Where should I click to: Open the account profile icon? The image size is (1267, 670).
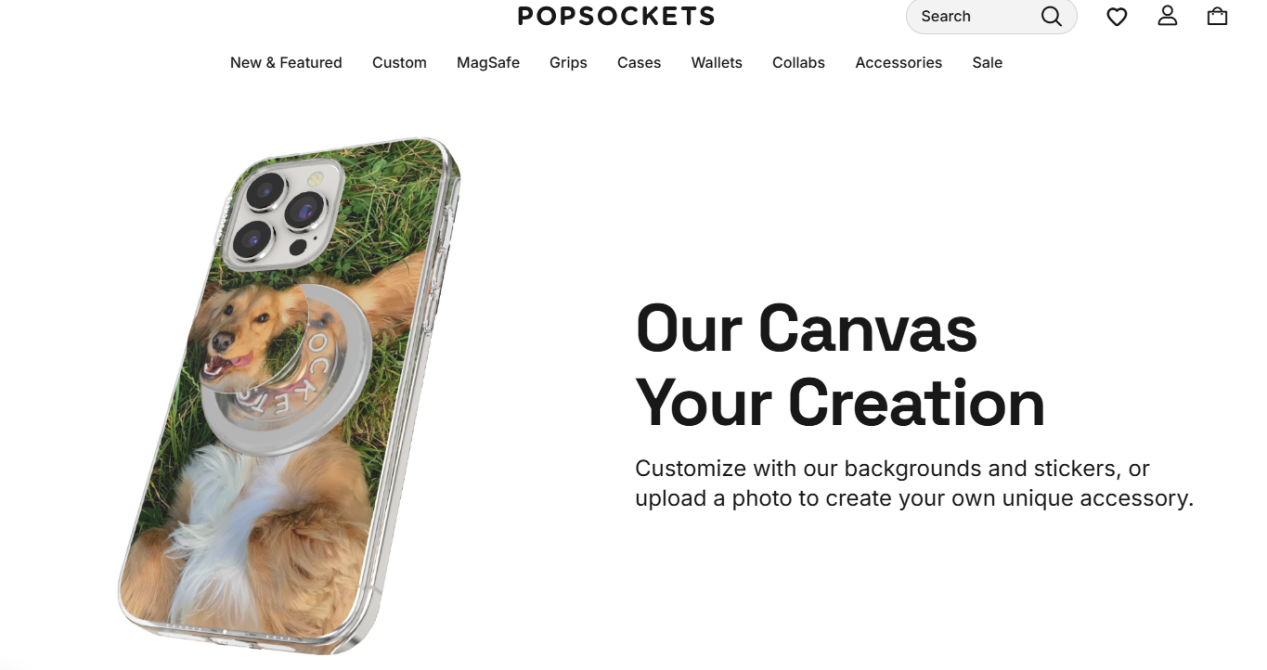pos(1167,16)
